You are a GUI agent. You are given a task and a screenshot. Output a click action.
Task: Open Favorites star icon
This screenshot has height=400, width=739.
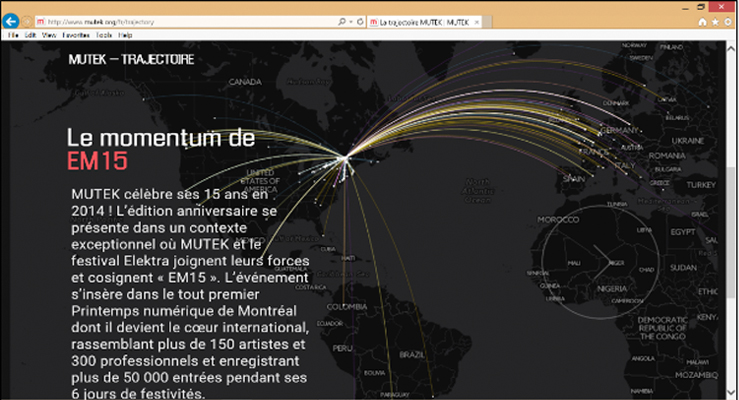pos(715,21)
